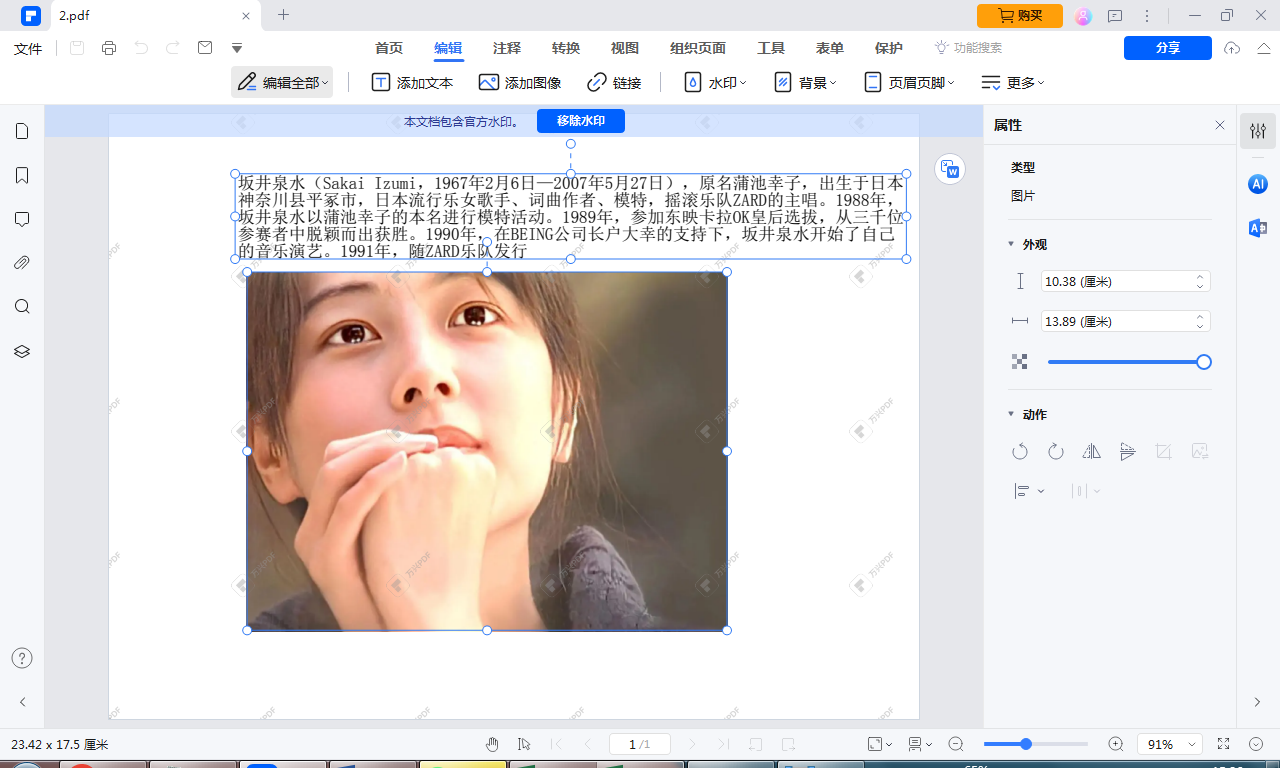Flip the image horizontally
Screen dimensions: 1280x768
1091,451
